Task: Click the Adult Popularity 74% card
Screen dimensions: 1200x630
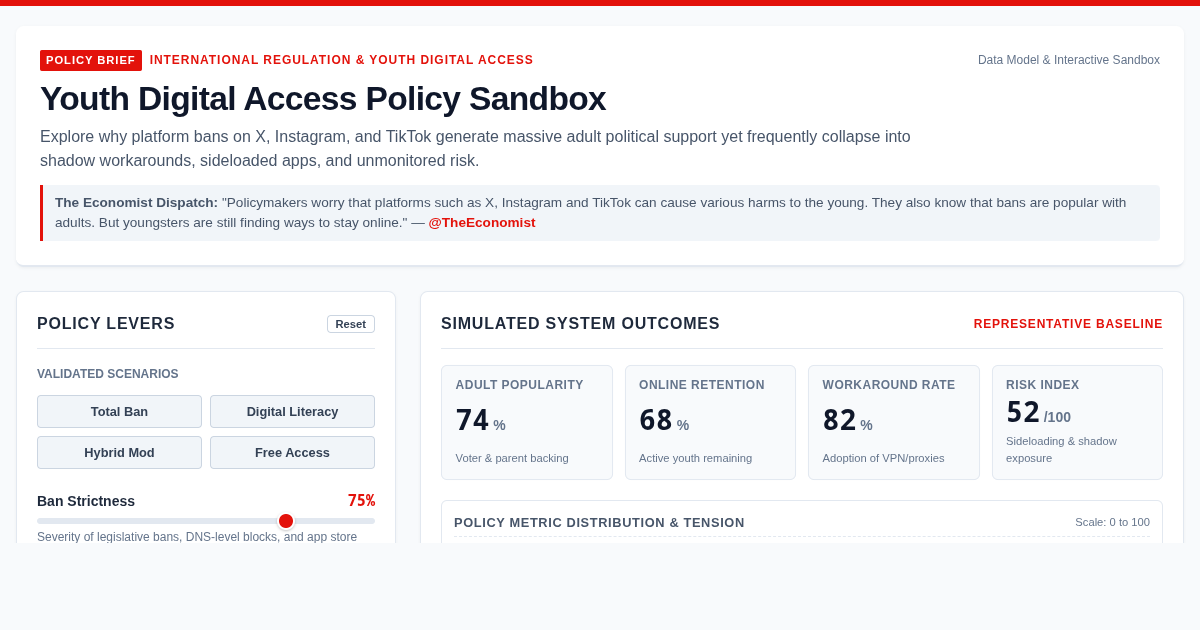Action: (x=527, y=422)
